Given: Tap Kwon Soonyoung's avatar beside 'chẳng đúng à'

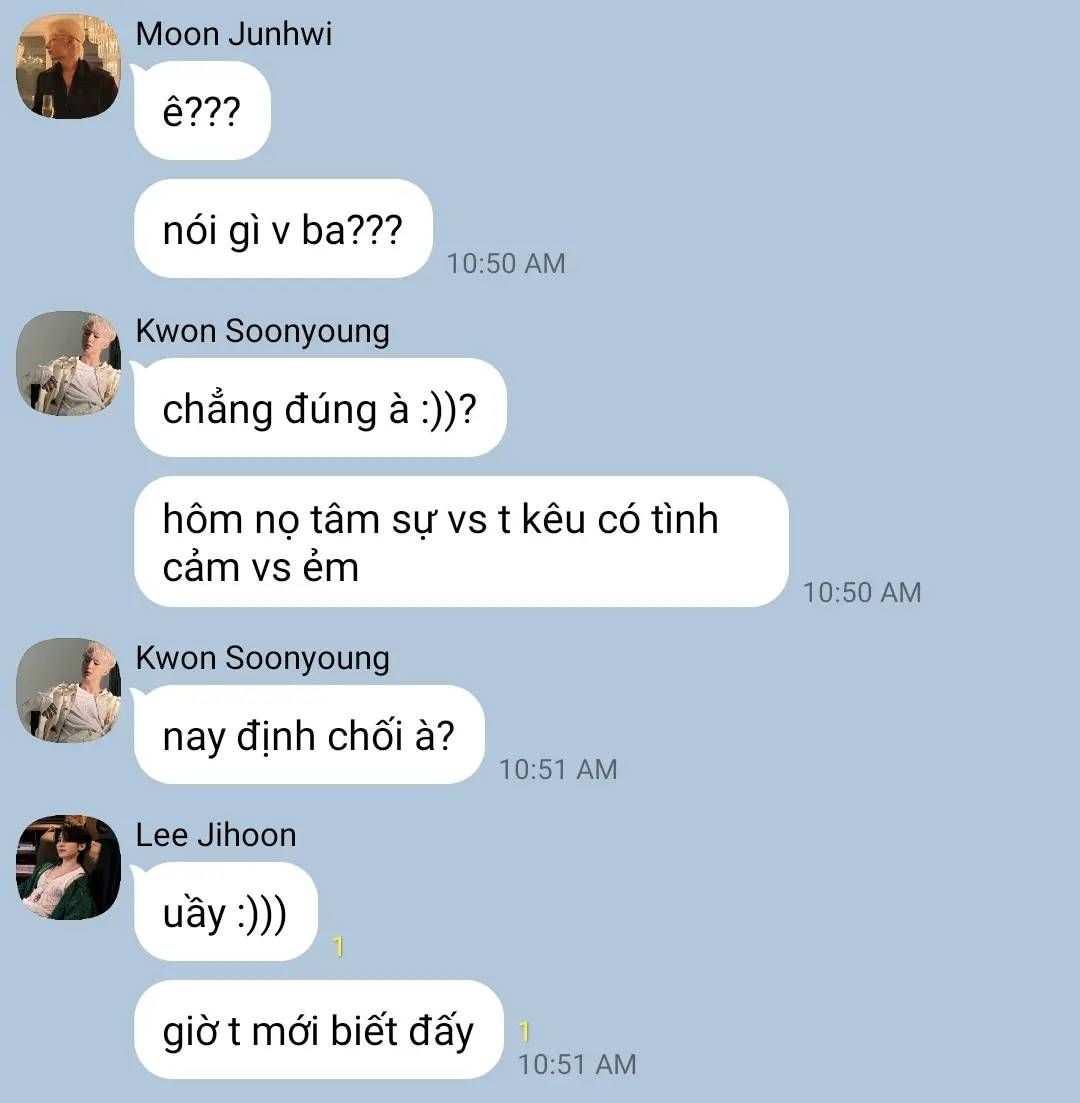Looking at the screenshot, I should point(68,363).
